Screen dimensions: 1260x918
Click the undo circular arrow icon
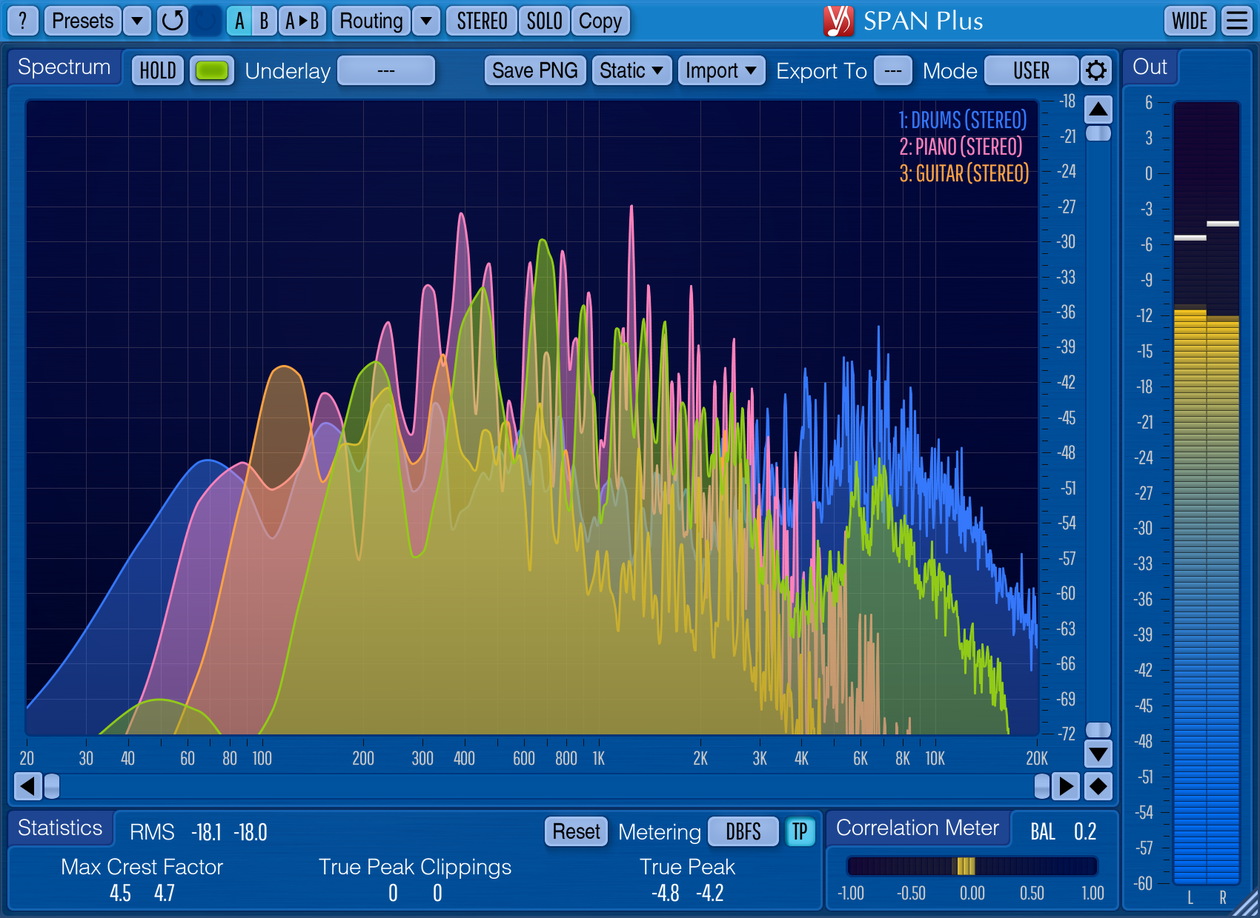pyautogui.click(x=171, y=20)
